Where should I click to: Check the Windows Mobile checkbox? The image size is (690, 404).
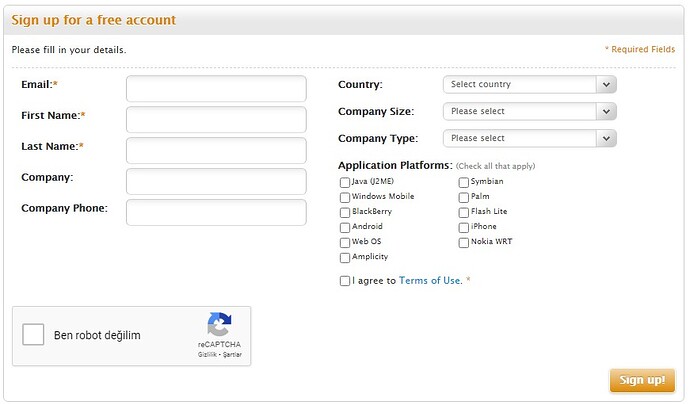(x=345, y=197)
